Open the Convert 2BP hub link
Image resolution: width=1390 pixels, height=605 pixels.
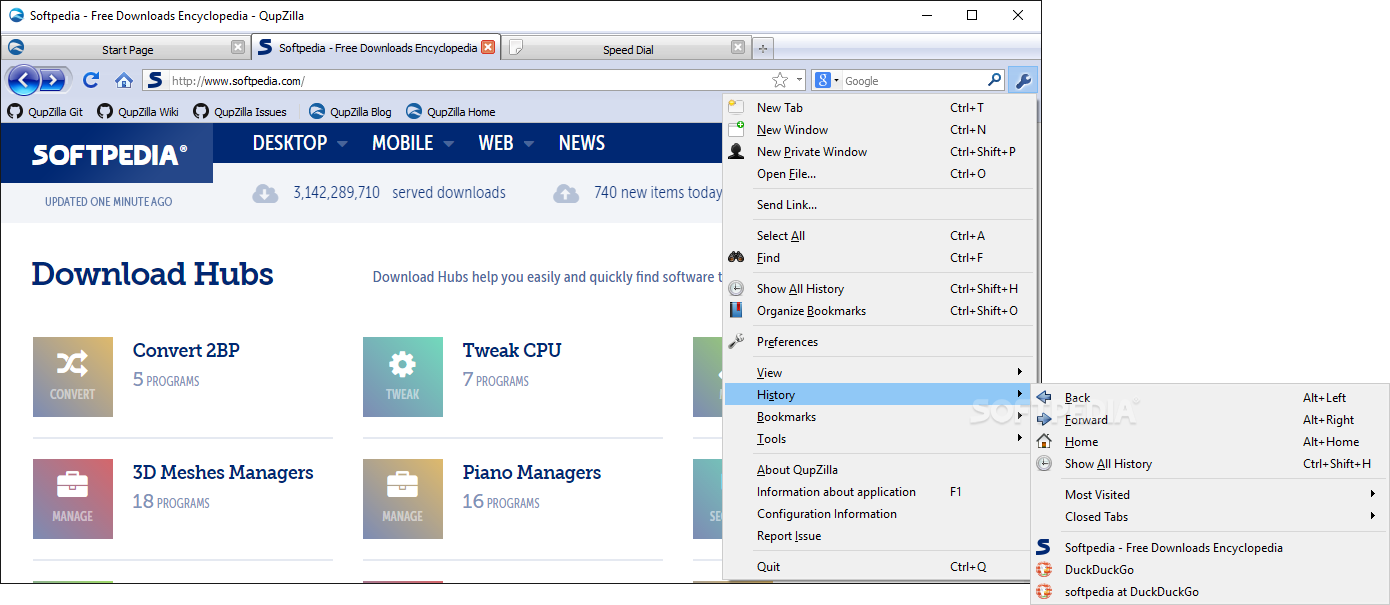[186, 350]
